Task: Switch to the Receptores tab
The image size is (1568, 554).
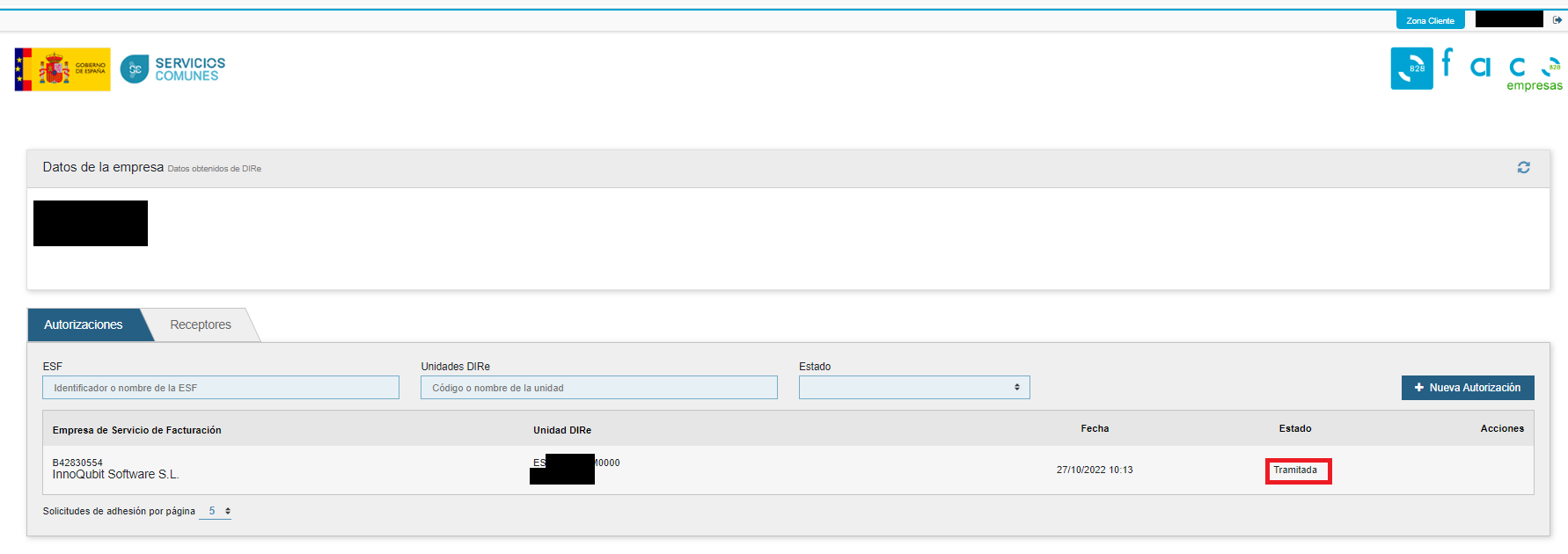Action: pos(201,324)
